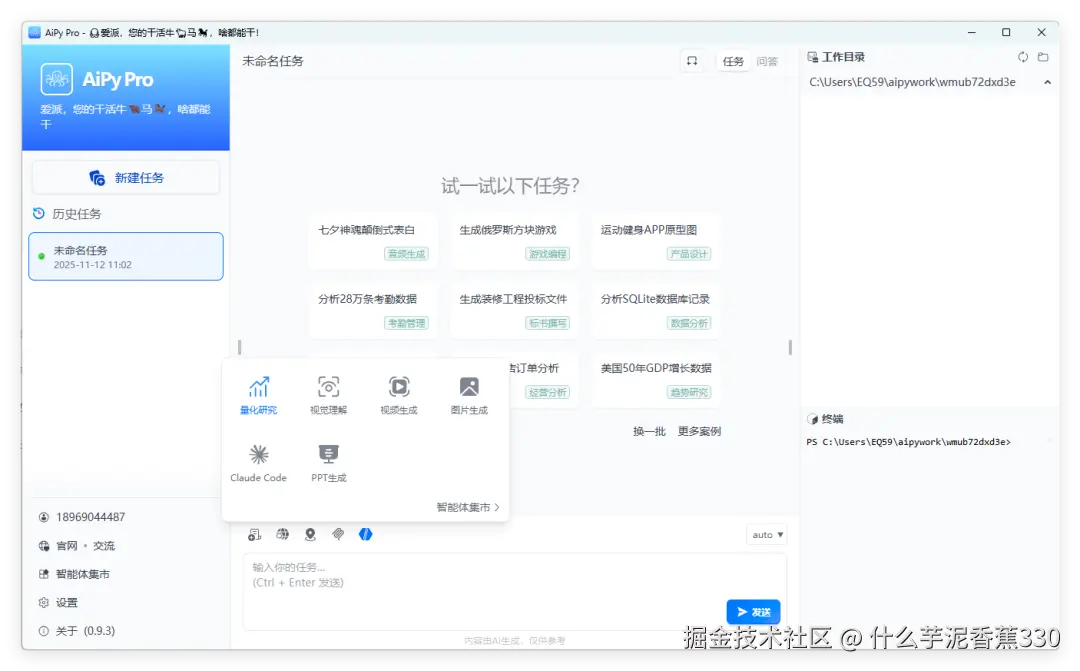The width and height of the screenshot is (1080, 671).
Task: Launch the Claude Code agent
Action: point(258,463)
